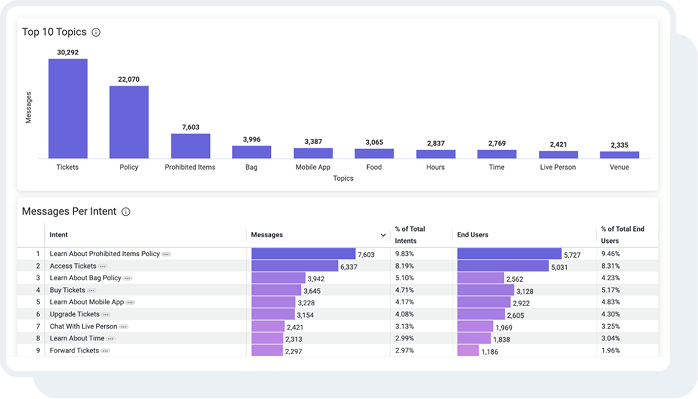Select the Live Person bar
Viewport: 698px width, 399px height.
[558, 155]
